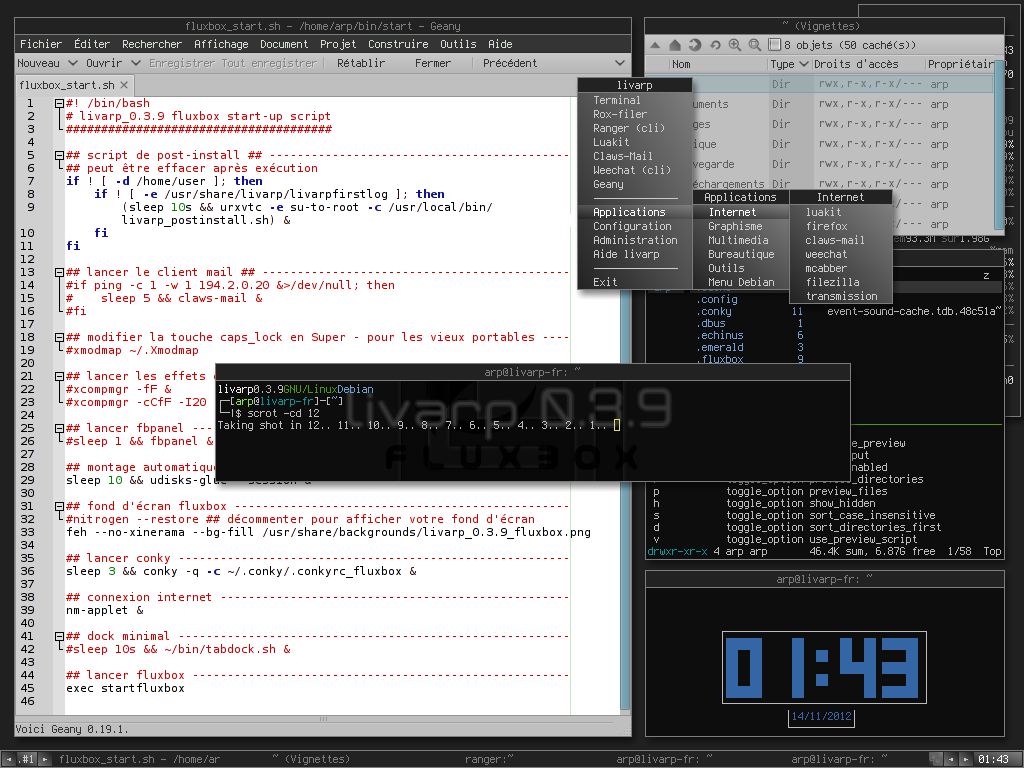Switch to fluxbox_start.sh in the taskbar
Image resolution: width=1024 pixels, height=768 pixels.
(140, 760)
